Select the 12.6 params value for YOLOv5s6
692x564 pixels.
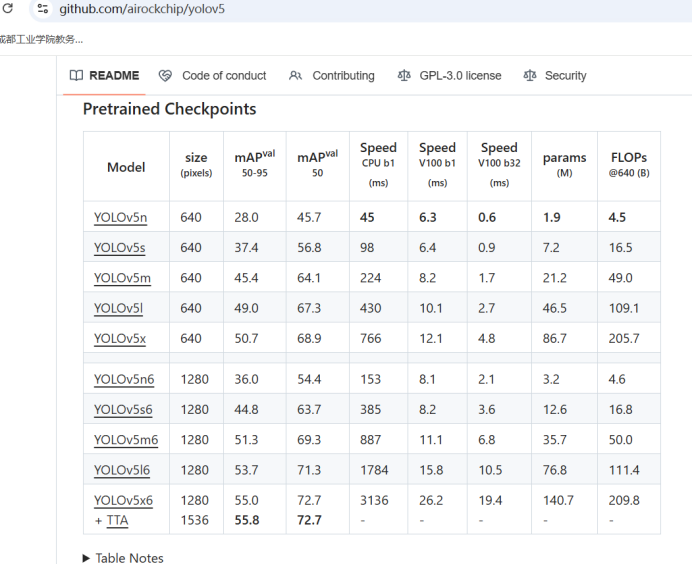coord(555,410)
